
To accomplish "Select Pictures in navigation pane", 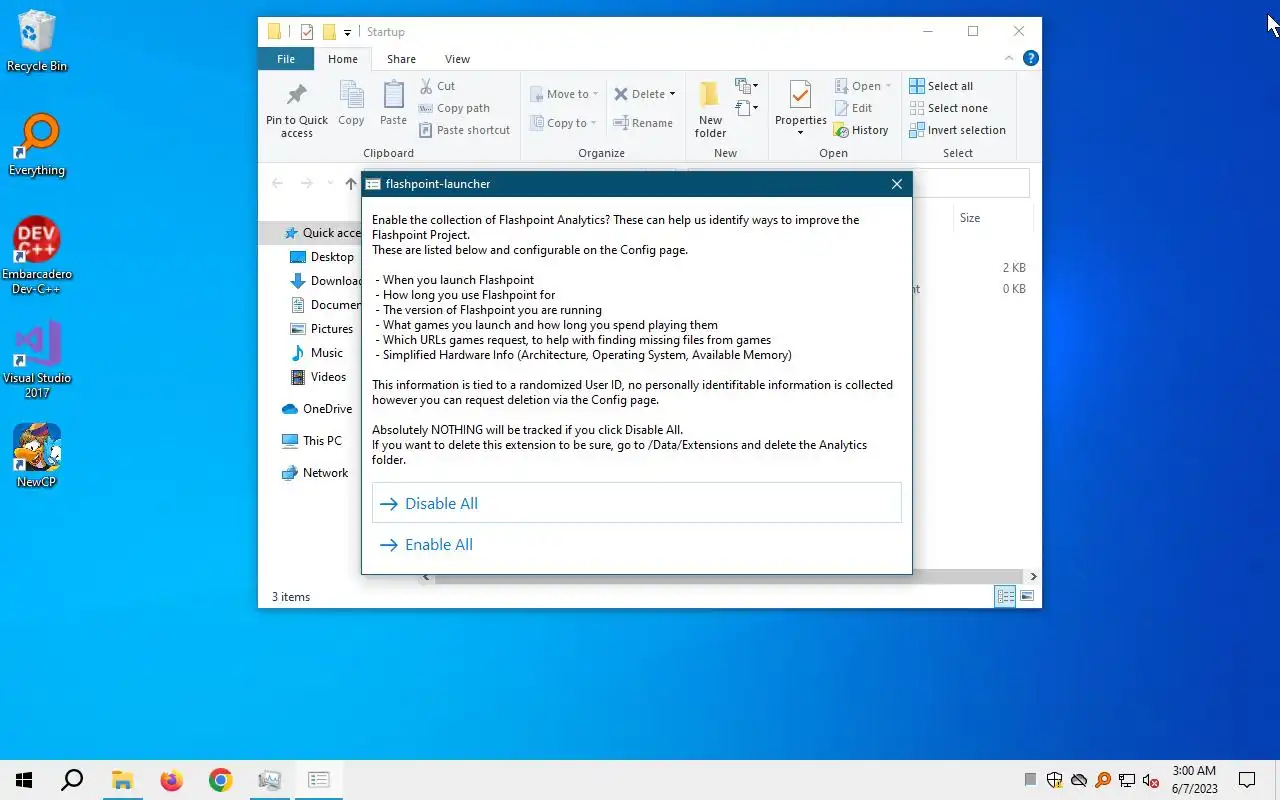I will pyautogui.click(x=321, y=329).
